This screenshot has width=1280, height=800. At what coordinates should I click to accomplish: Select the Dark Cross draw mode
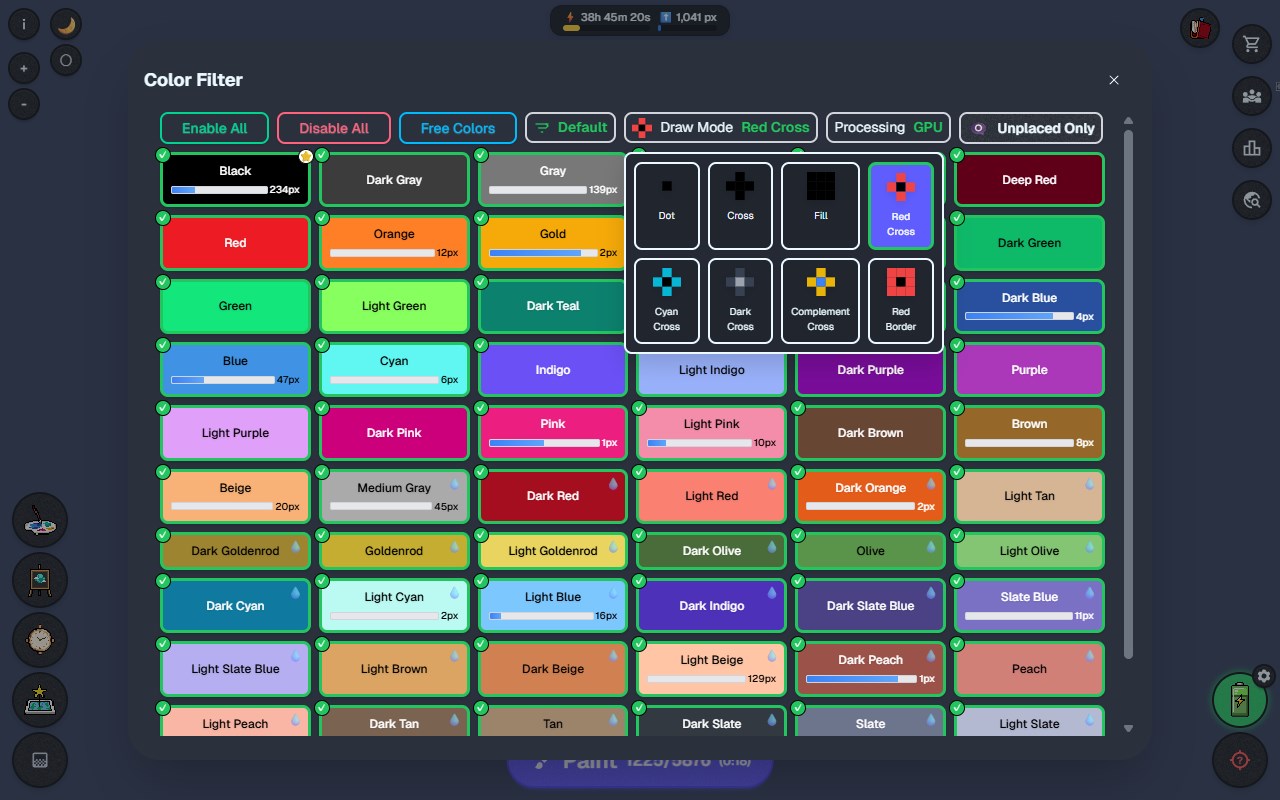click(740, 302)
